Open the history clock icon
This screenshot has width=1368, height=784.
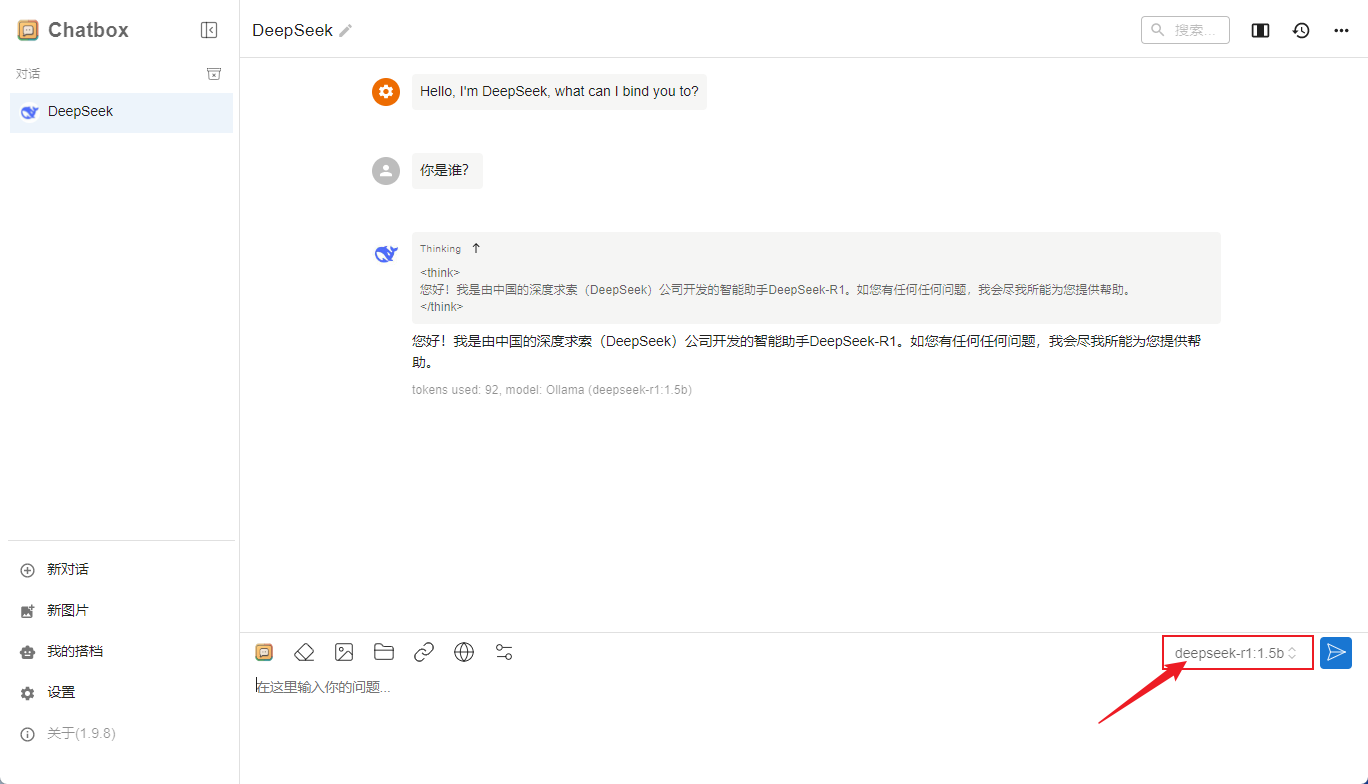click(x=1301, y=30)
